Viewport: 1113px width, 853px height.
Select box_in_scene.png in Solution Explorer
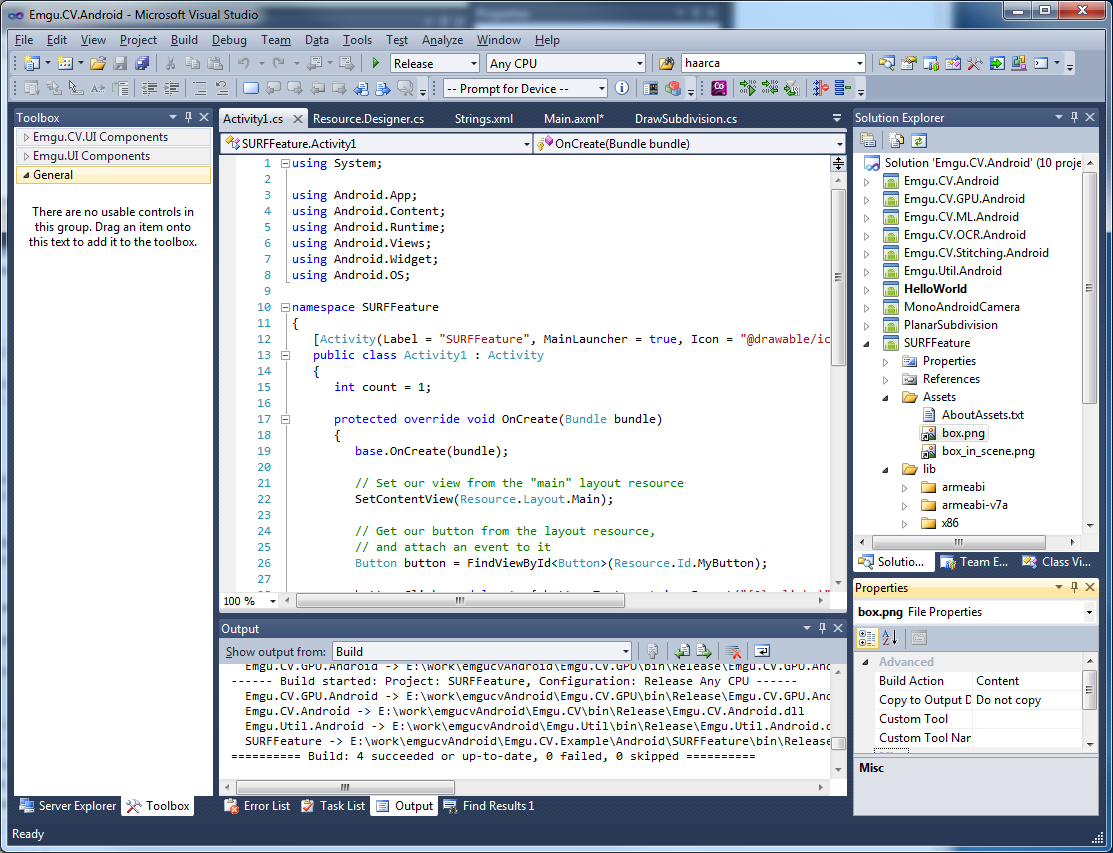[988, 451]
